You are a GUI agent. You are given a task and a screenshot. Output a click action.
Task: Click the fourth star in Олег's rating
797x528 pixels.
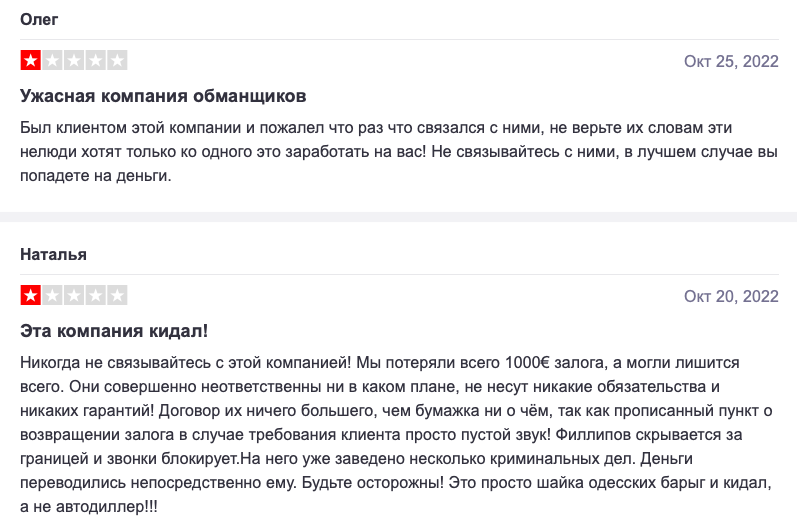click(x=96, y=60)
